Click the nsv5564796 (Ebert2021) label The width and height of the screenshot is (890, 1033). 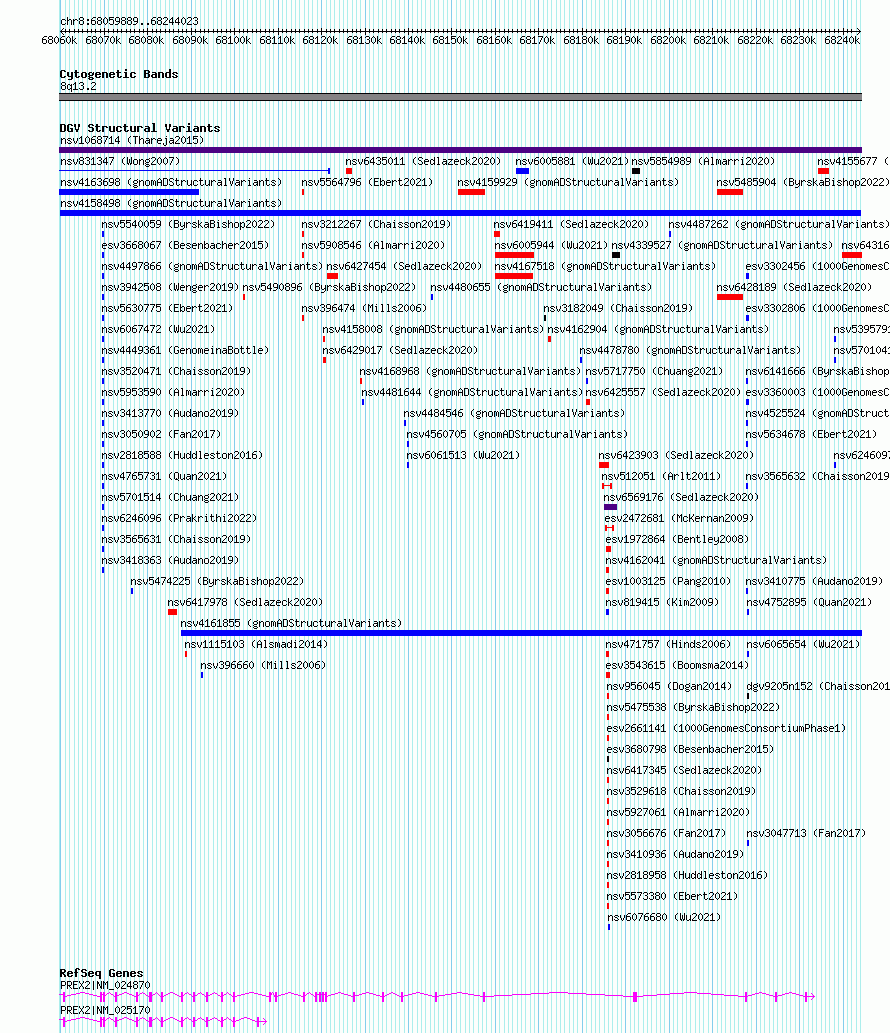[367, 182]
